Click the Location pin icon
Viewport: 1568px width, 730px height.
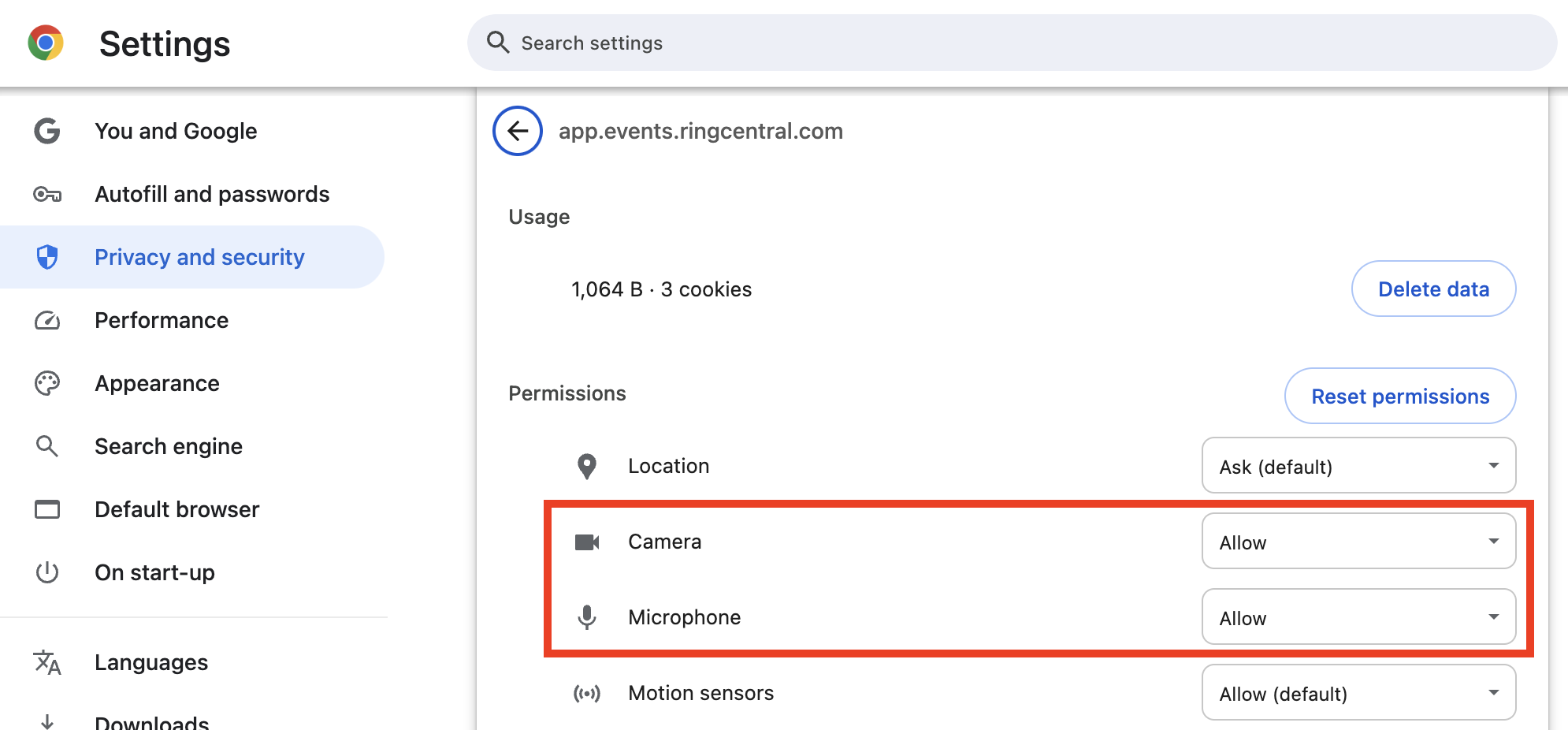[587, 466]
